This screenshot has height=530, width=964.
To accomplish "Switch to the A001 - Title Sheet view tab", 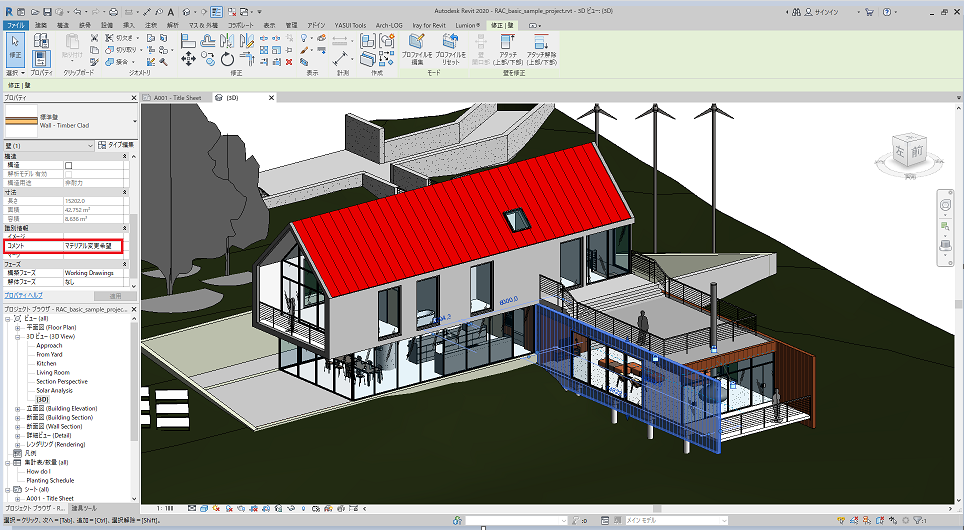I will pyautogui.click(x=177, y=98).
